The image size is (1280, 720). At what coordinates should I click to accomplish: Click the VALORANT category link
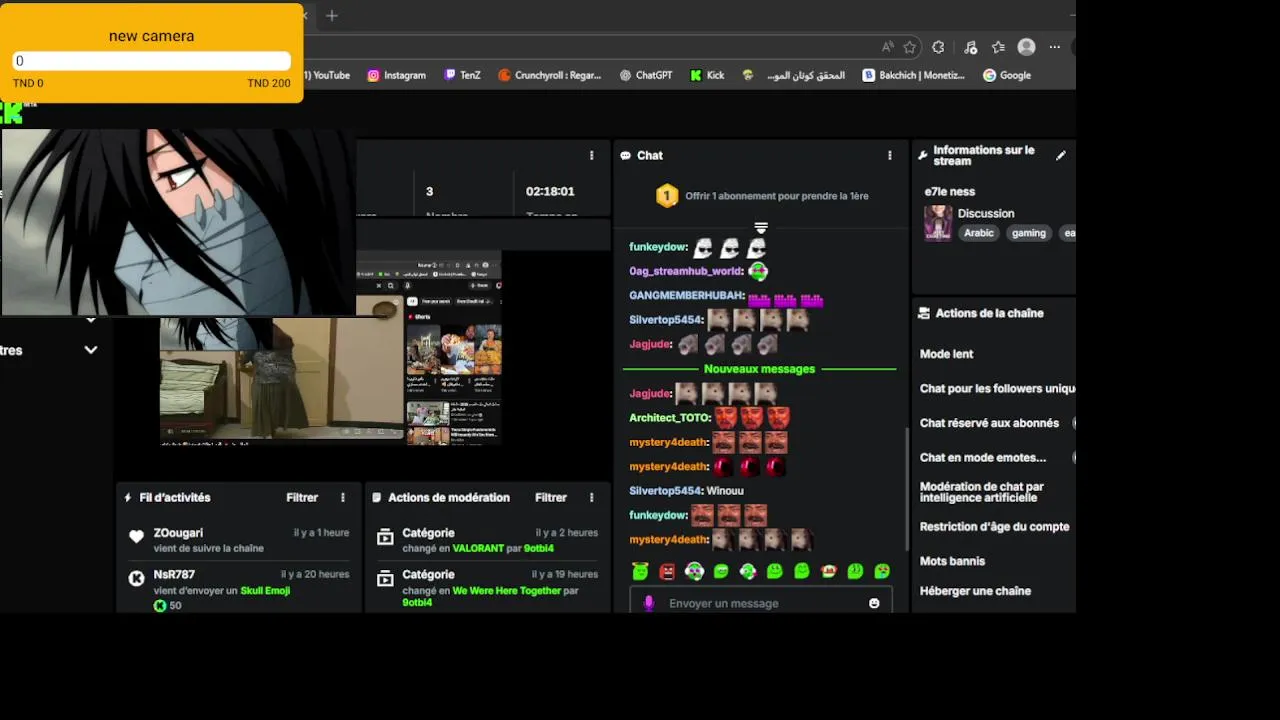click(x=478, y=548)
